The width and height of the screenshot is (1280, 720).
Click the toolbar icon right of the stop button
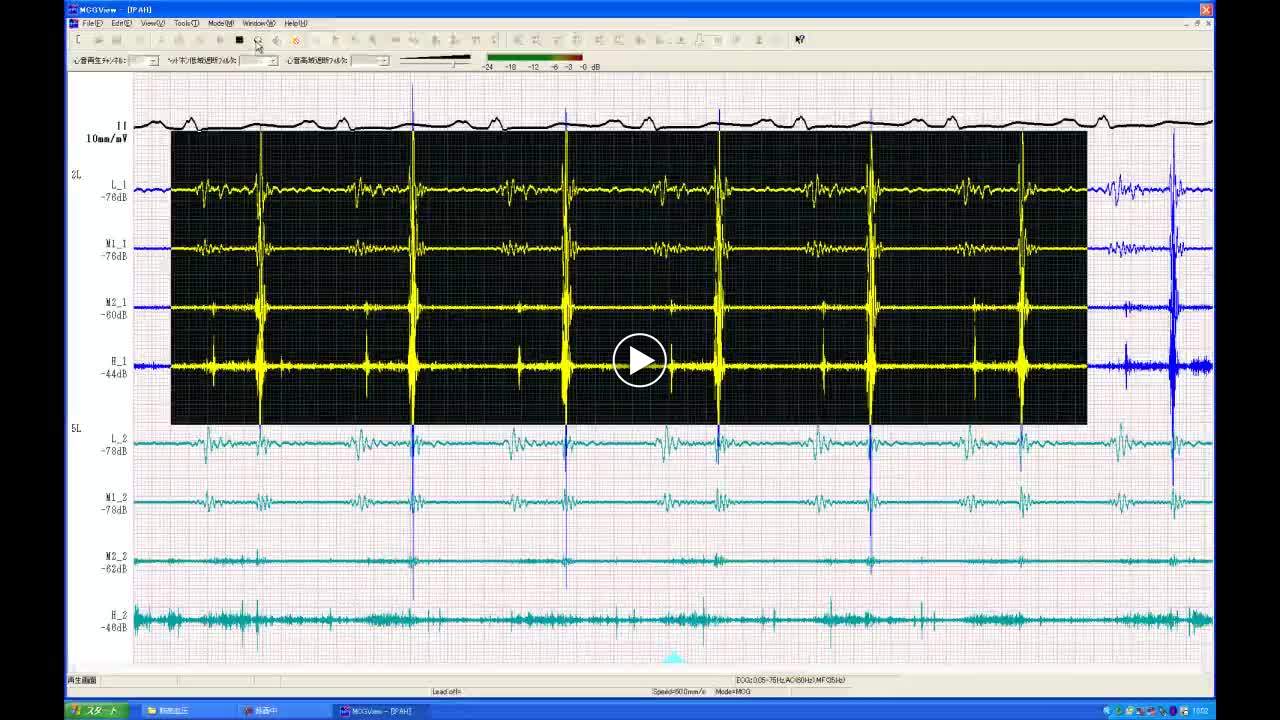[258, 40]
